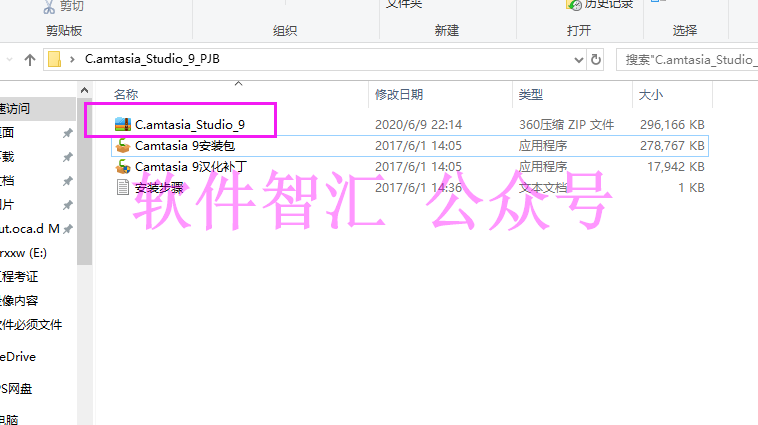Select the C.amtasia_Studio_9 file name
The image size is (758, 425).
190,125
